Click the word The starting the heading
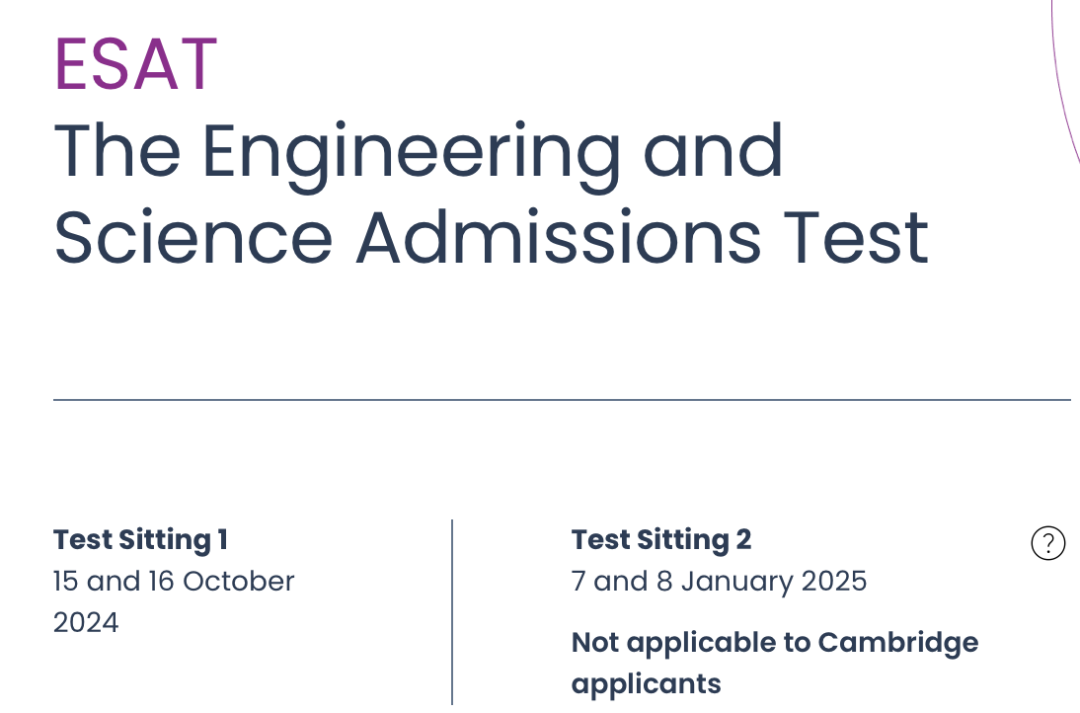1080x713 pixels. [x=118, y=150]
